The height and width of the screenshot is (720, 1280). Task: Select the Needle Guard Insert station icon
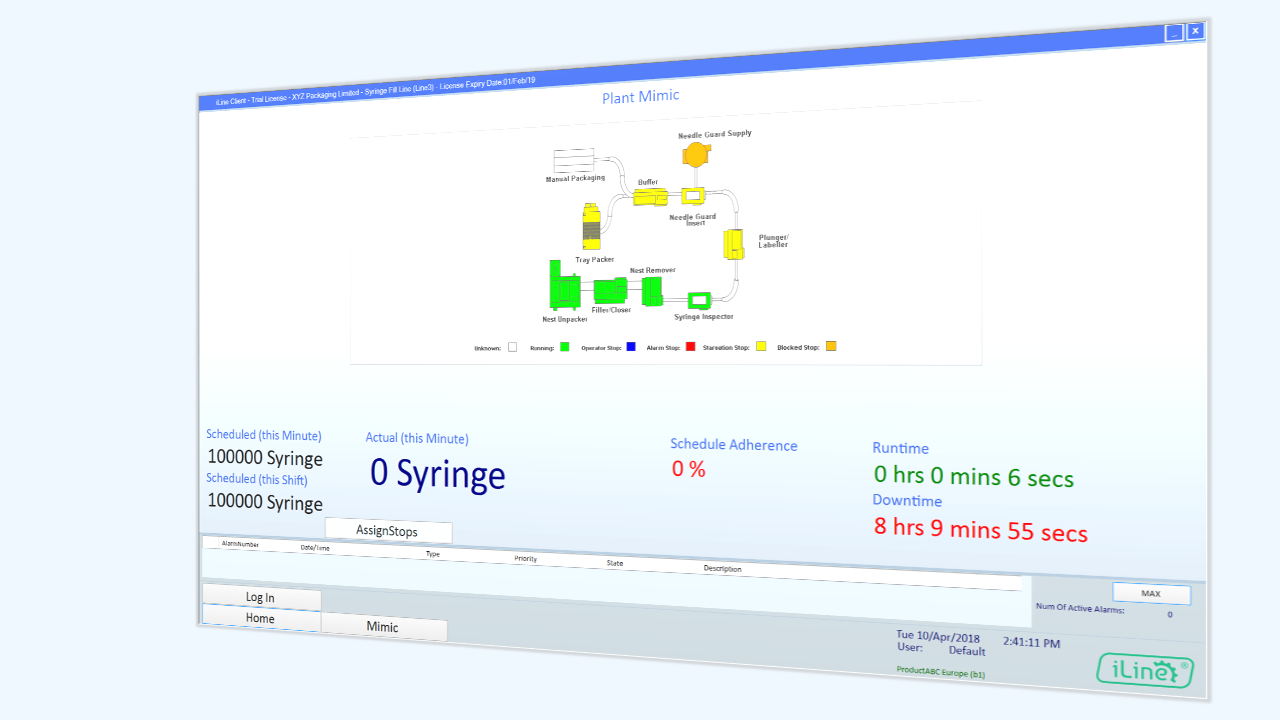point(693,196)
